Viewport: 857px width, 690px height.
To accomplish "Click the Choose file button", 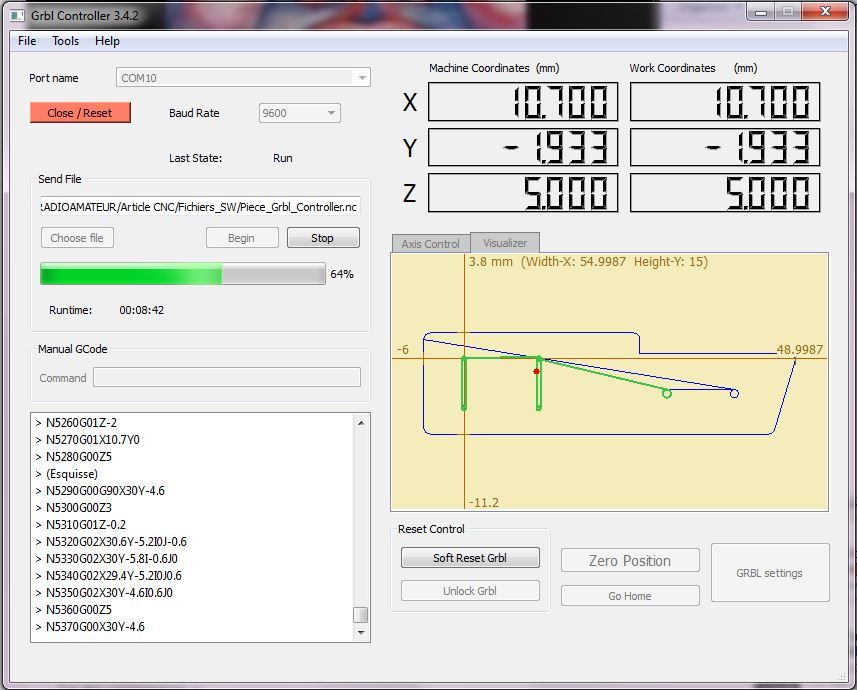I will (77, 238).
